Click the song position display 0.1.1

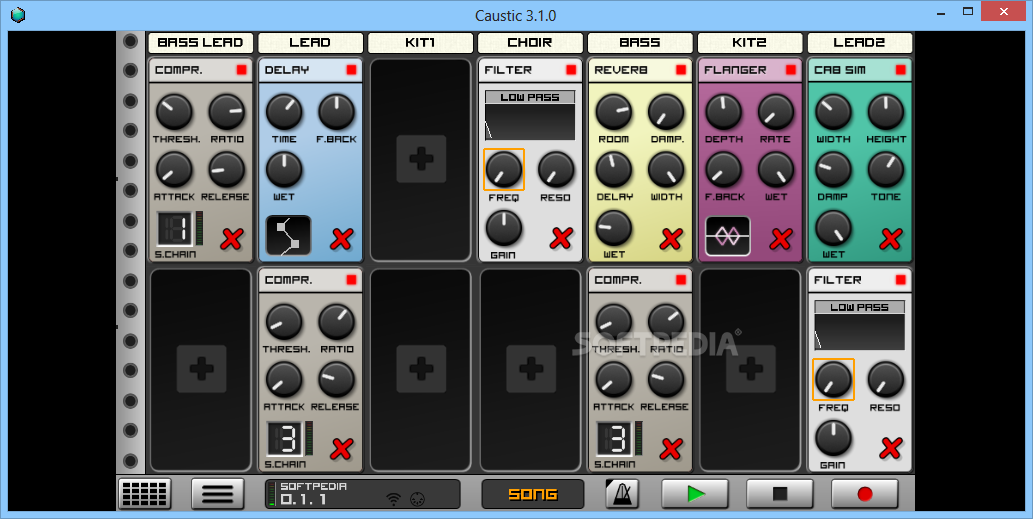(304, 500)
